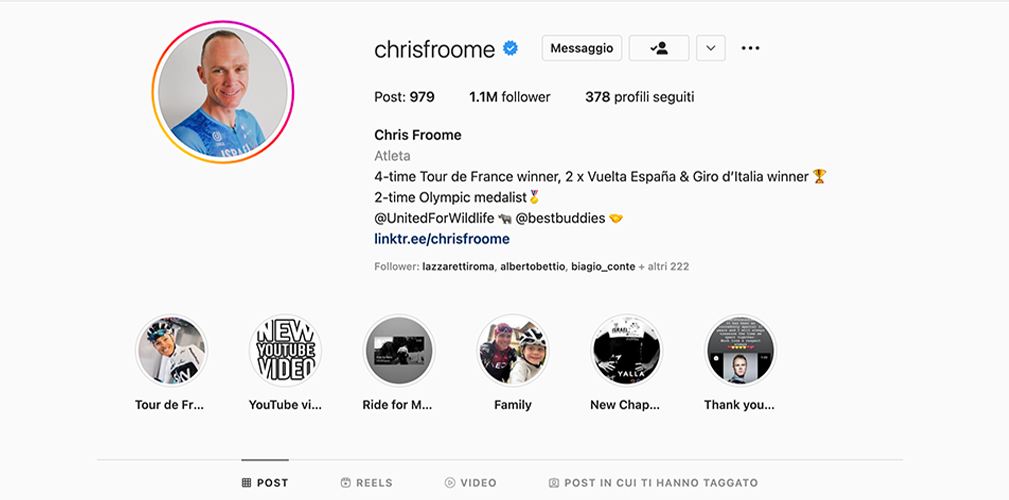Open the Tour de France highlight
The width and height of the screenshot is (1009, 500).
(x=171, y=350)
